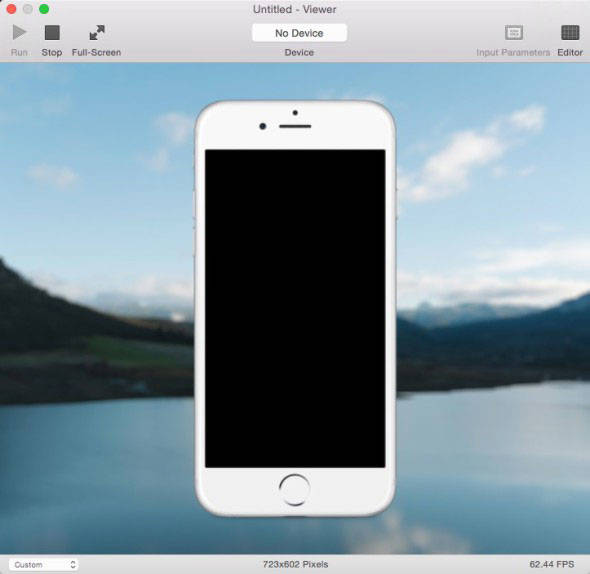
Task: Click the grayed minimize window button
Action: click(x=28, y=9)
